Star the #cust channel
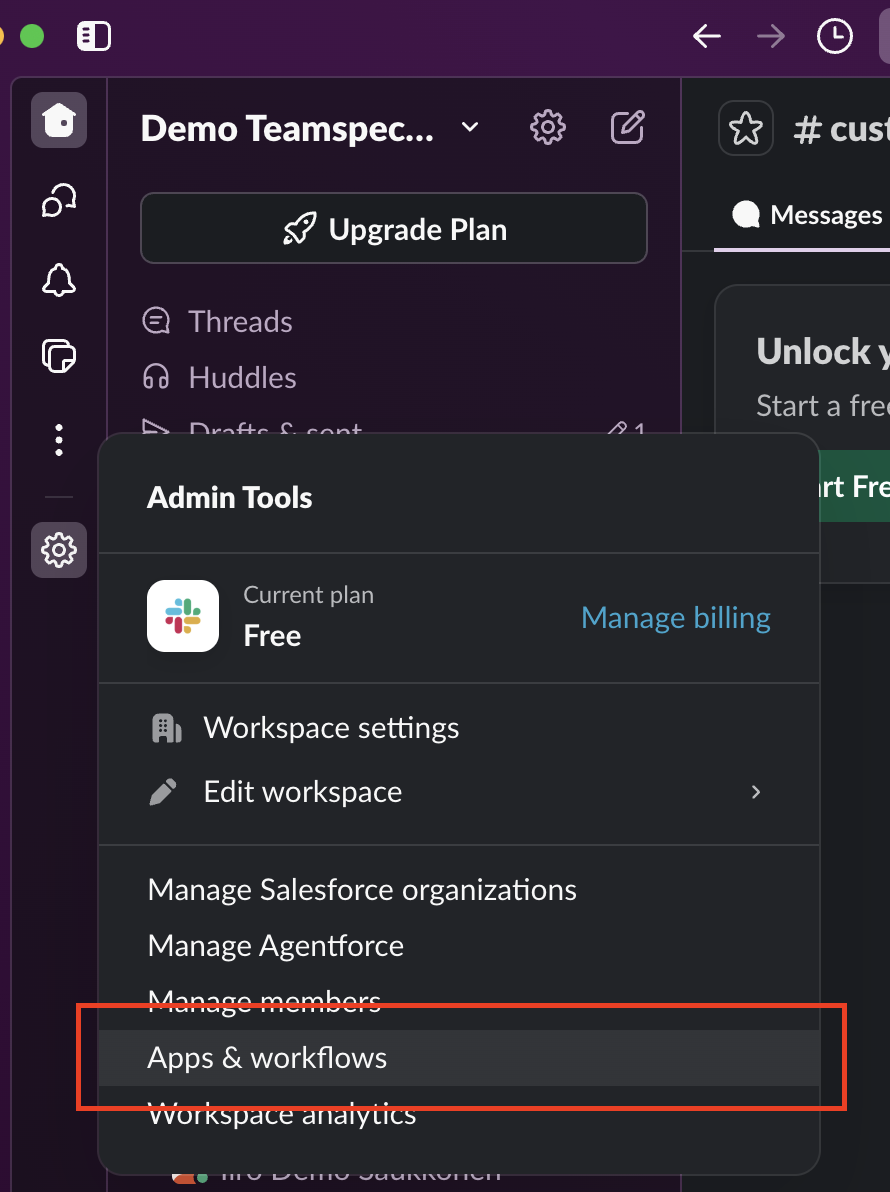890x1192 pixels. point(745,128)
